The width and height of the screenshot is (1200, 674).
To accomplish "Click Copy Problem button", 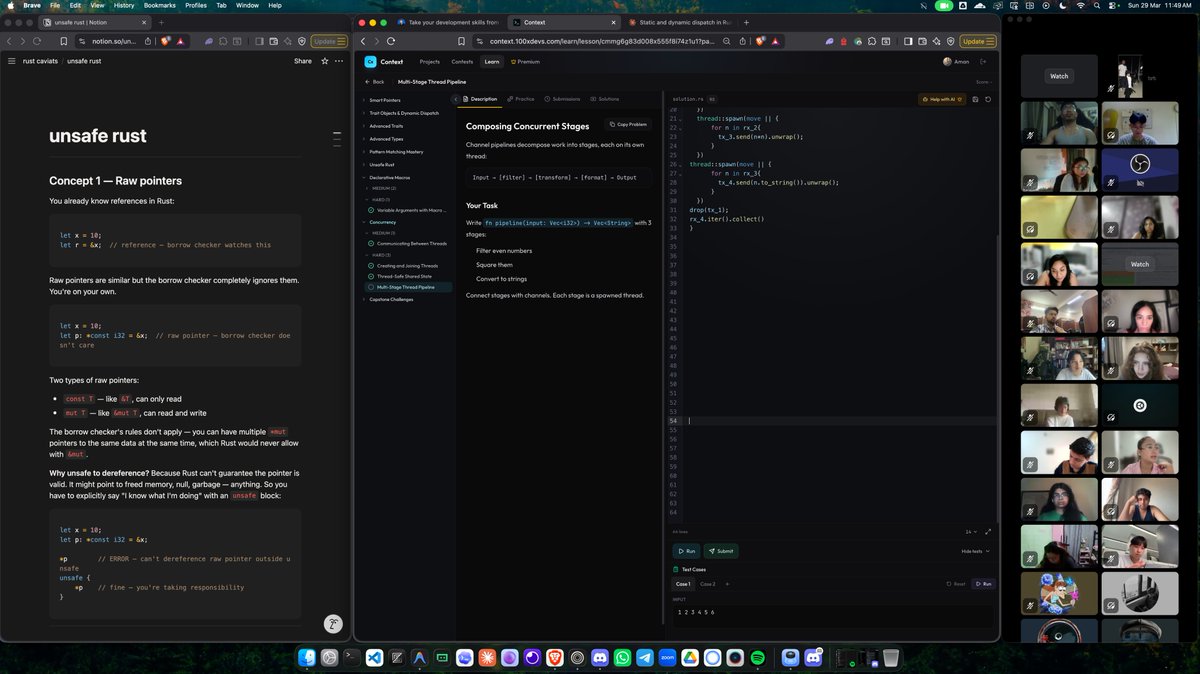I will click(x=629, y=124).
